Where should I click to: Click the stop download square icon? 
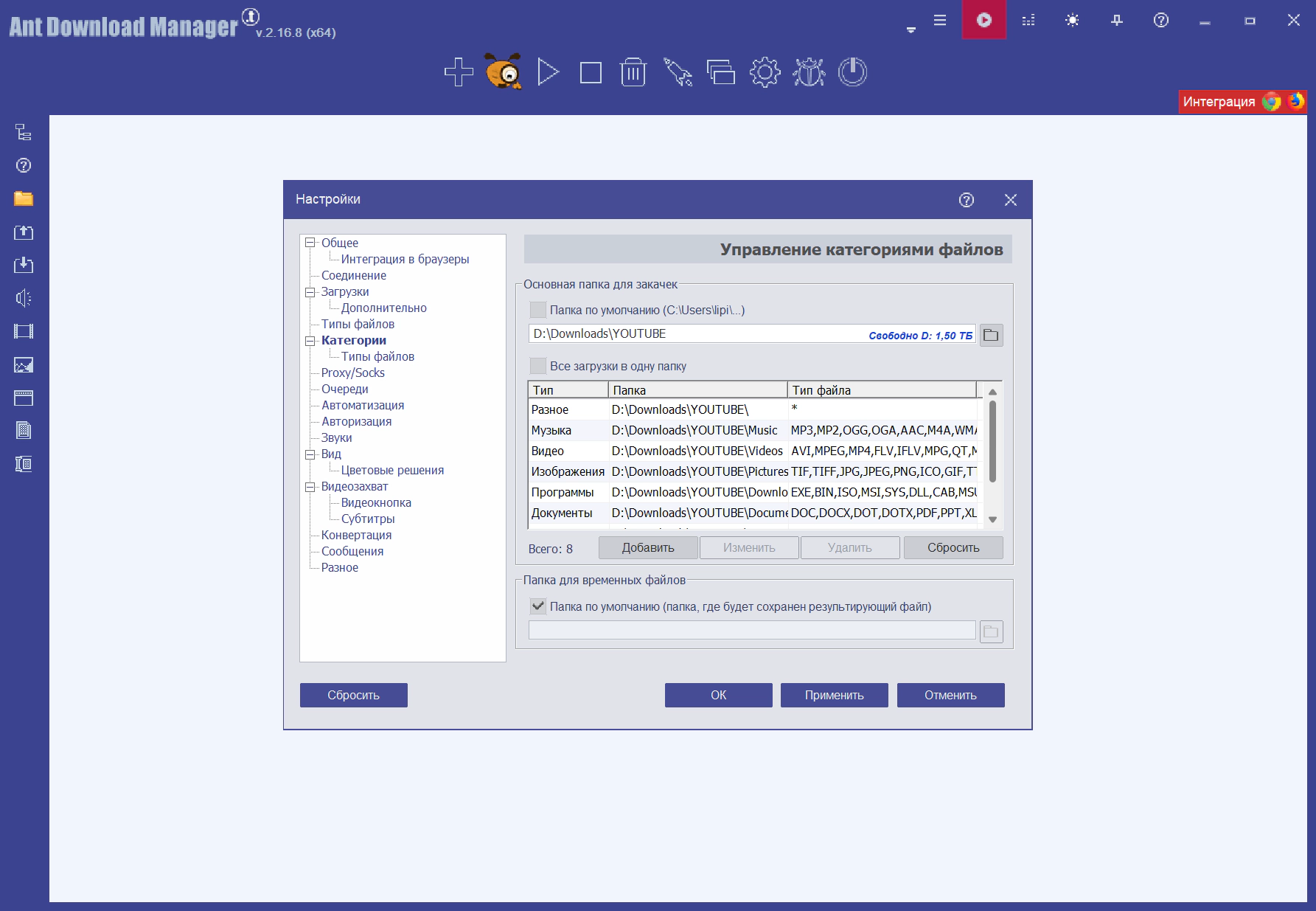point(591,72)
